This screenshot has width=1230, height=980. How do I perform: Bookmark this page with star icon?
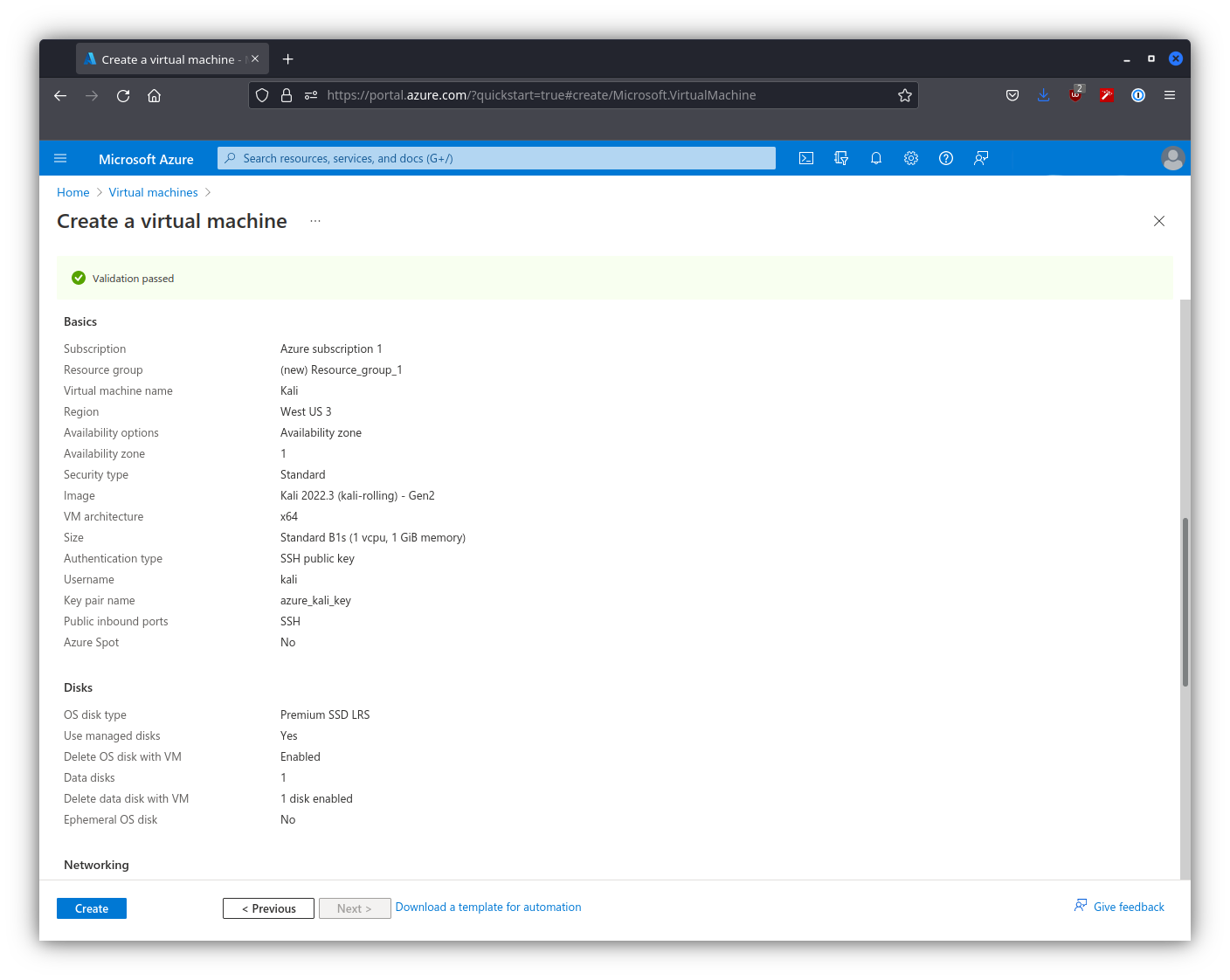click(x=905, y=95)
